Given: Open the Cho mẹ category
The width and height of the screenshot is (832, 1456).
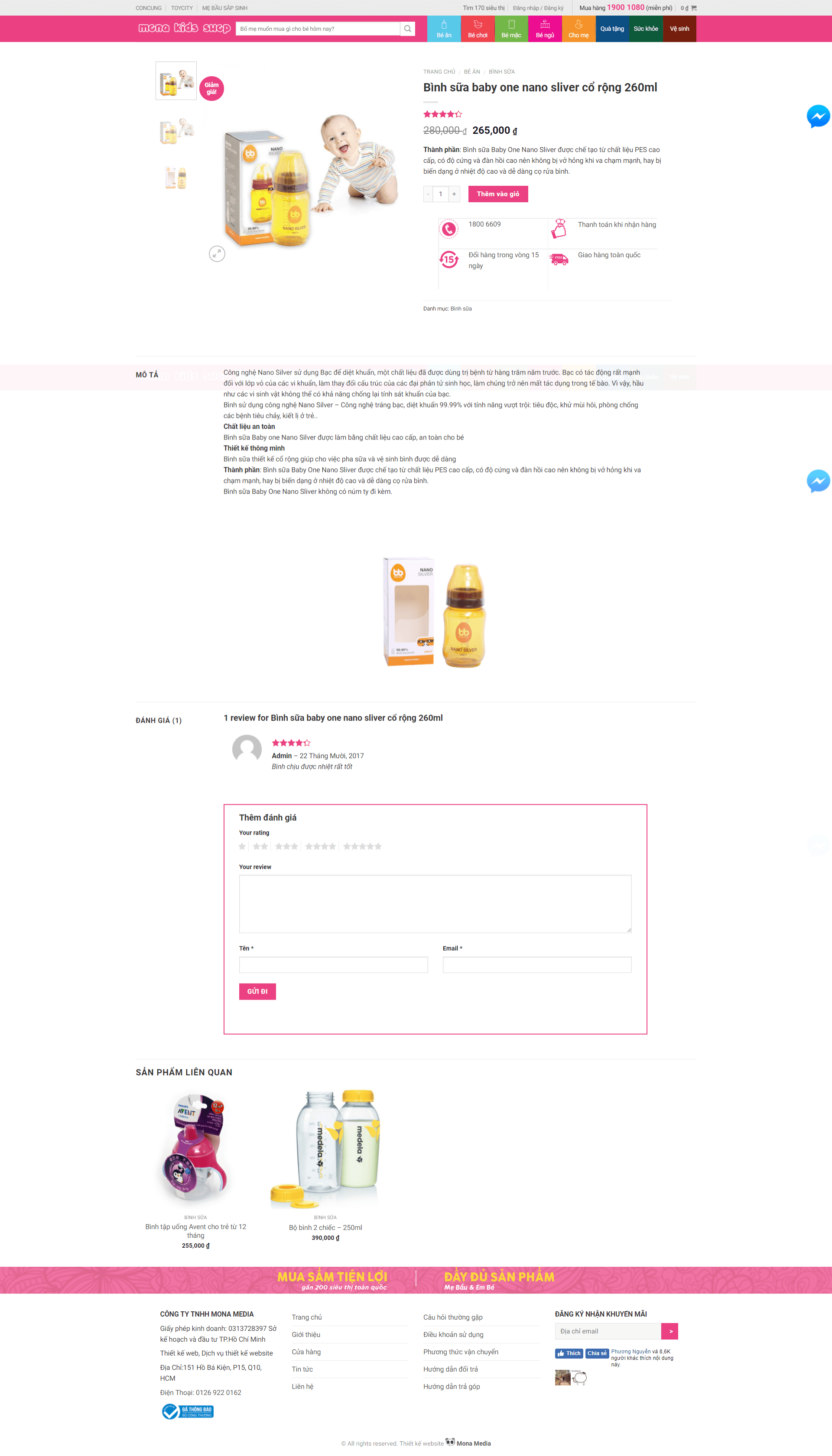Looking at the screenshot, I should coord(579,29).
